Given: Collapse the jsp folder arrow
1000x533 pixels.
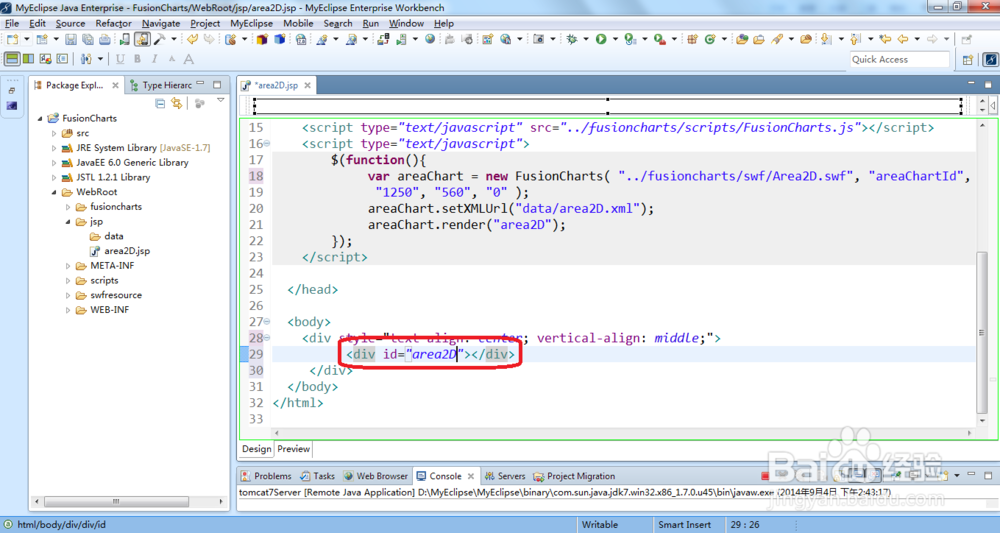Looking at the screenshot, I should 68,222.
